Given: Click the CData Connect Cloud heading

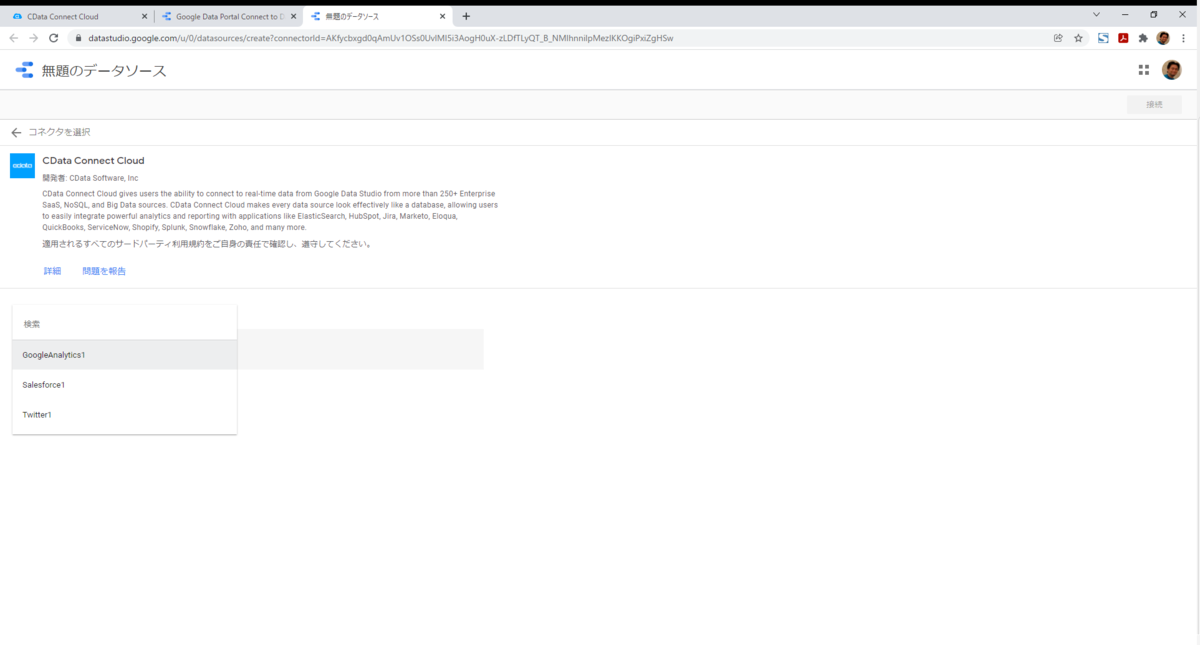Looking at the screenshot, I should 93,160.
